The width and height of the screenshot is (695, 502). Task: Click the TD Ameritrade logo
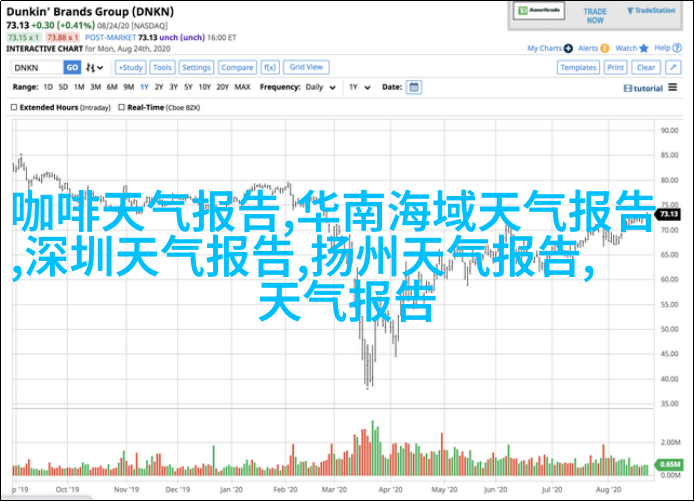tap(539, 11)
